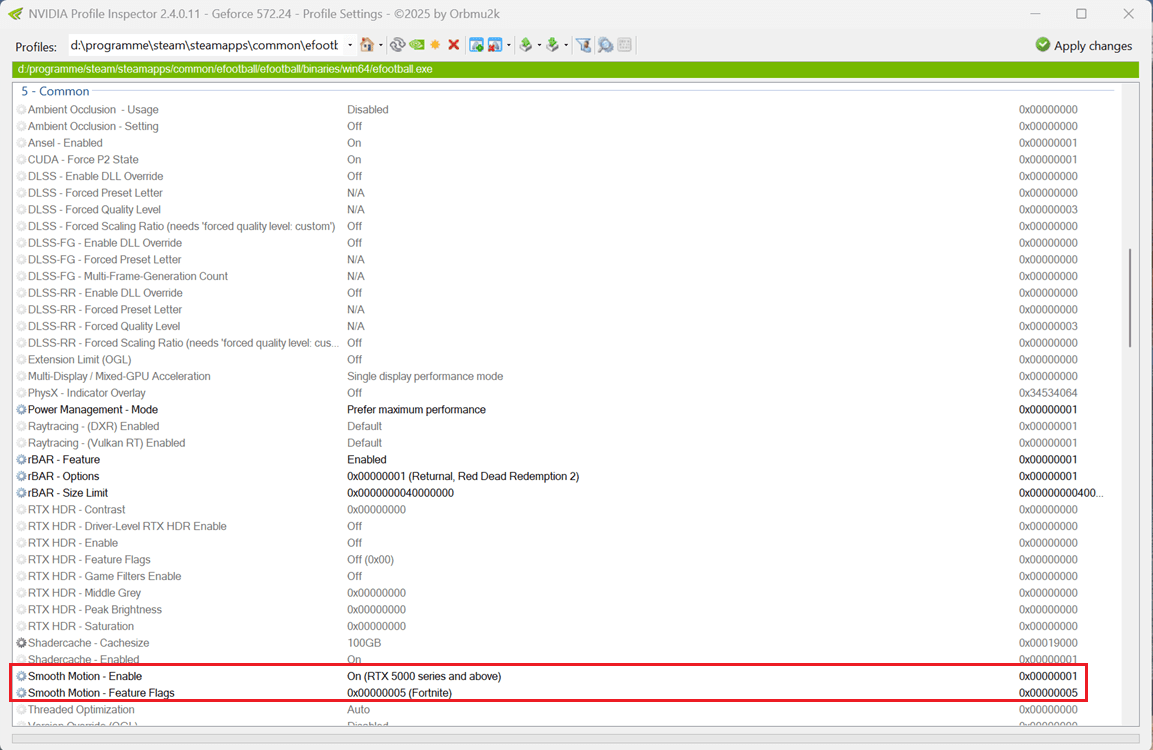Select the 'Extension Limit (OGL)' setting
The width and height of the screenshot is (1153, 750).
point(79,360)
